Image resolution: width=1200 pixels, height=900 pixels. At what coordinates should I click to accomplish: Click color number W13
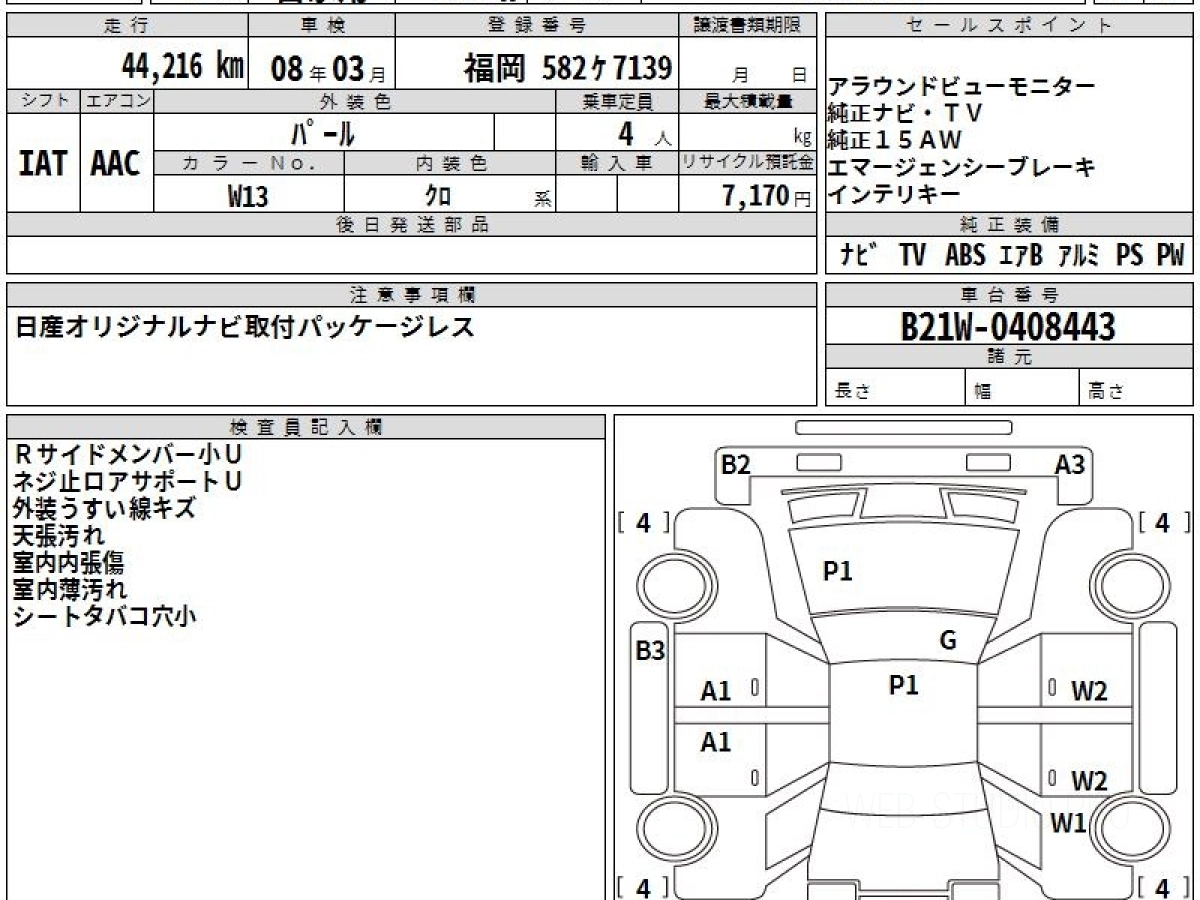(248, 196)
